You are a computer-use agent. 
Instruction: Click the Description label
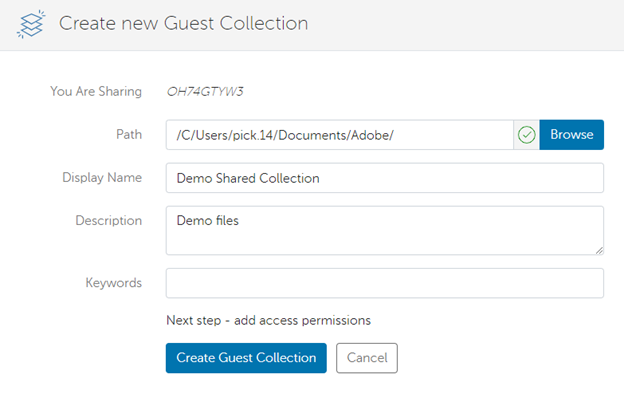coord(109,220)
